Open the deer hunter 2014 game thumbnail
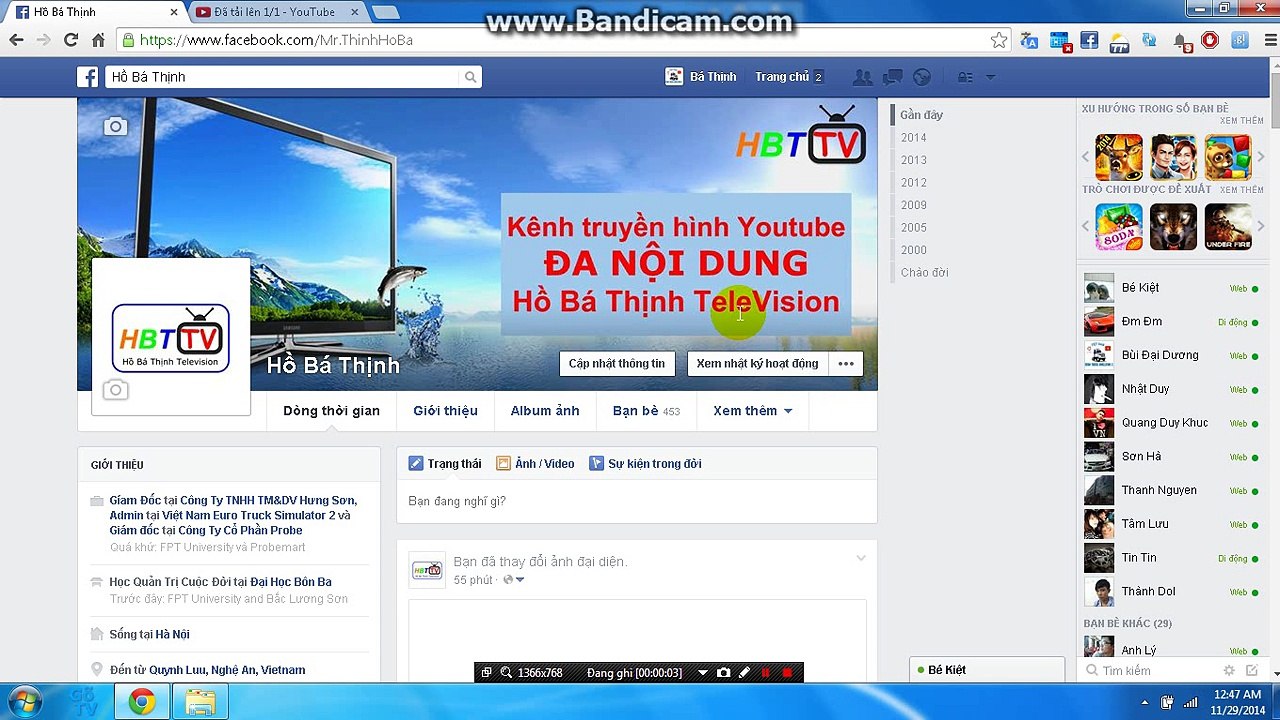The image size is (1280, 720). point(1119,157)
